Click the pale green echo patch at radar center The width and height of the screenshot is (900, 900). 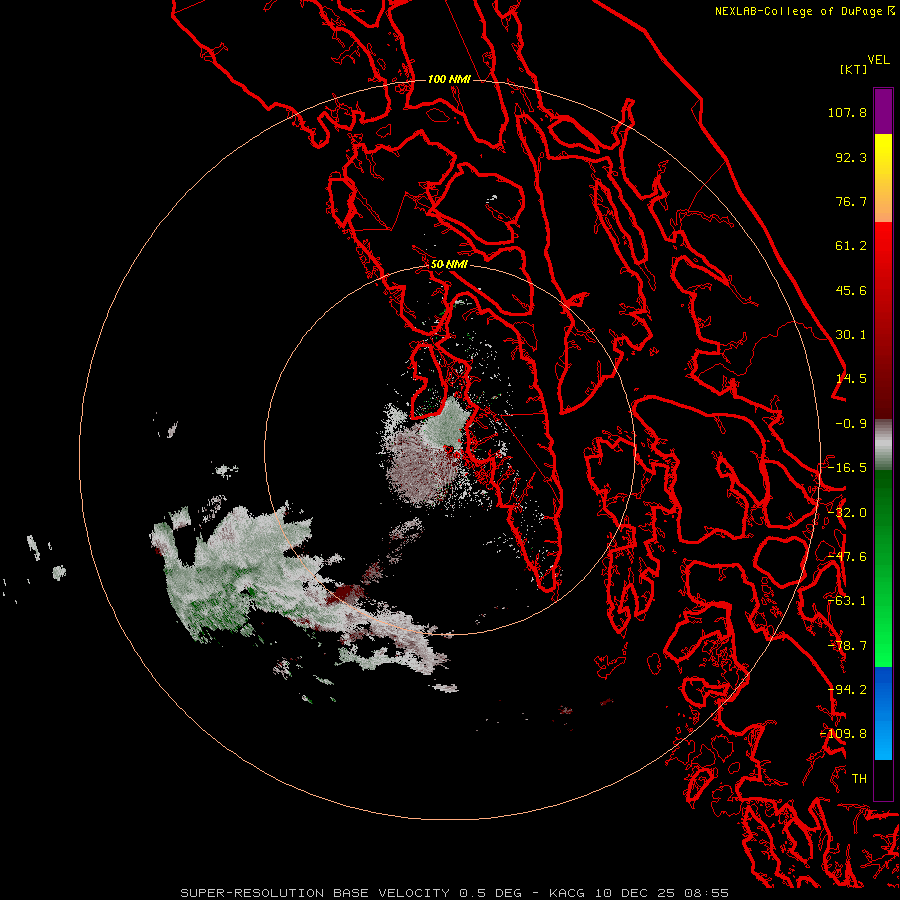pos(446,425)
